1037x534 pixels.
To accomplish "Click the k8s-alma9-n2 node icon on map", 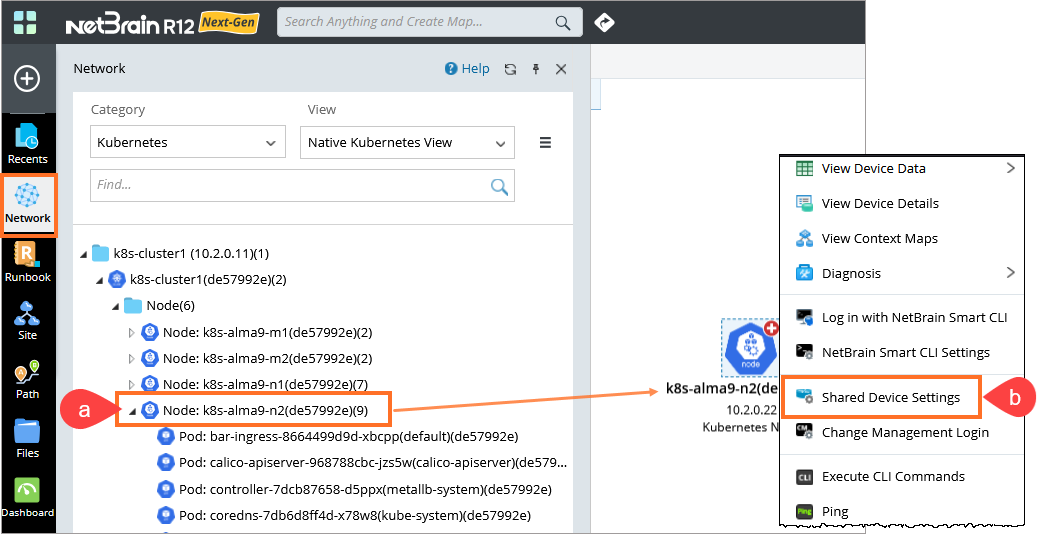I will 749,348.
